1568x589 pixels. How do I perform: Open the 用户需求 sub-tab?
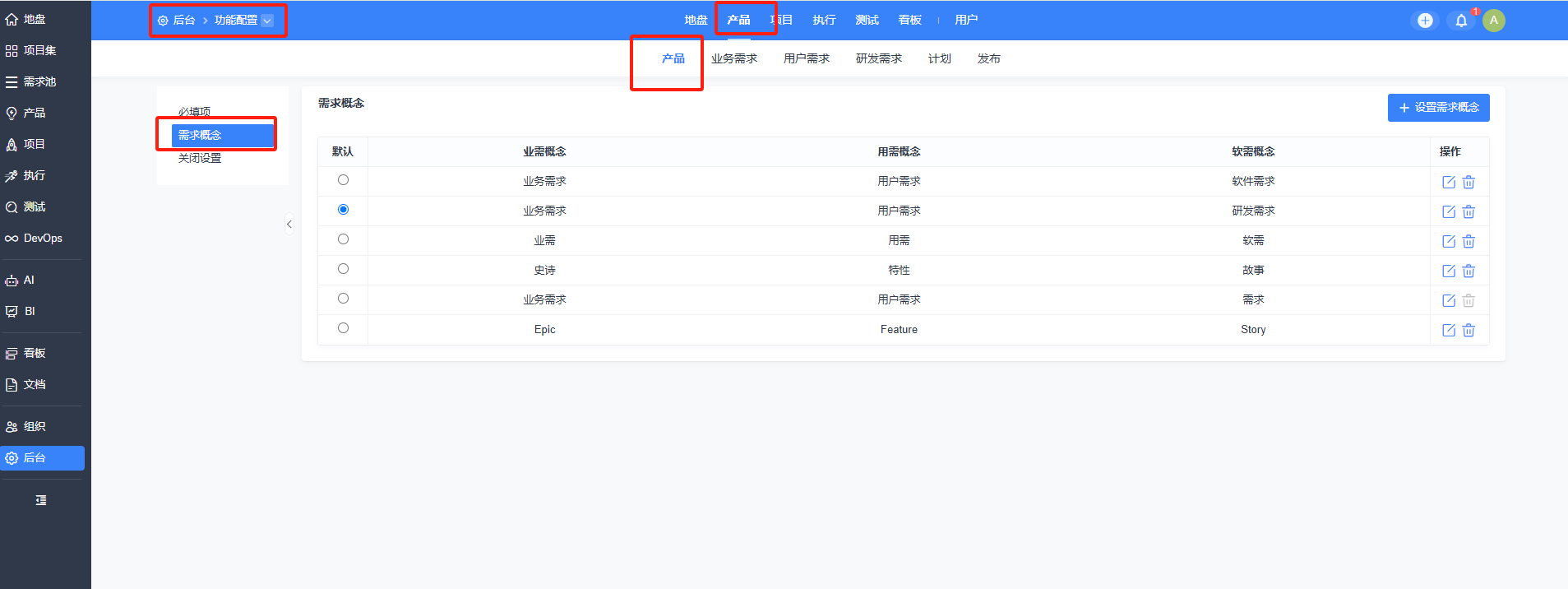pyautogui.click(x=807, y=58)
